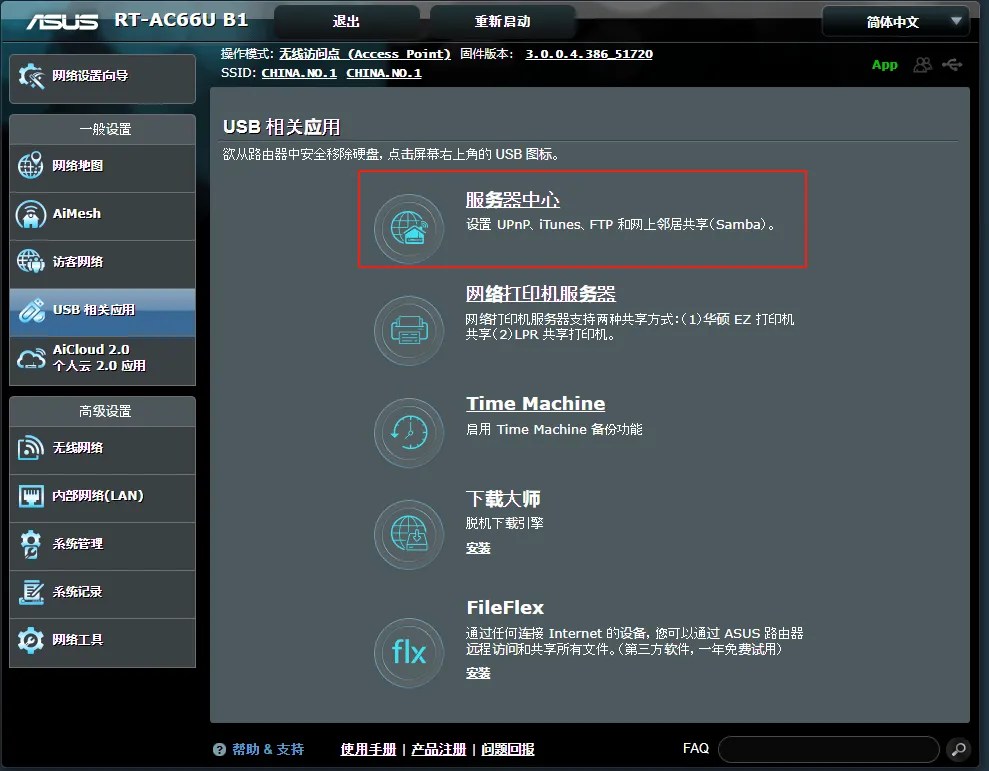Click the 下载大师 heading text
Screen dimensions: 989x771
(503, 498)
